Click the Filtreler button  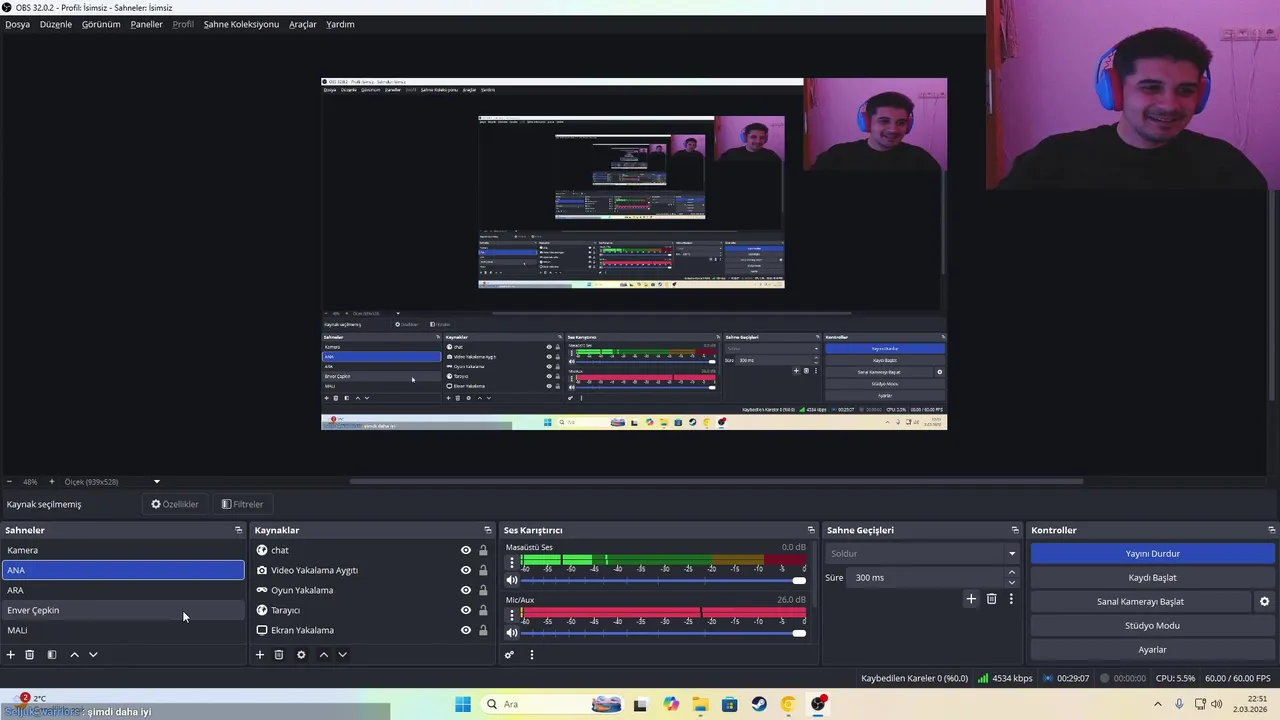242,504
